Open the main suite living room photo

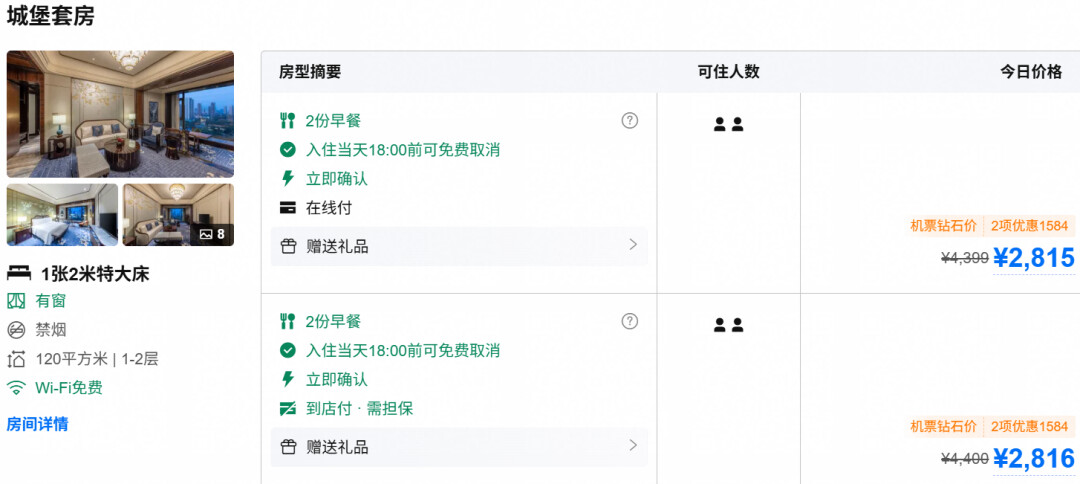tap(121, 114)
